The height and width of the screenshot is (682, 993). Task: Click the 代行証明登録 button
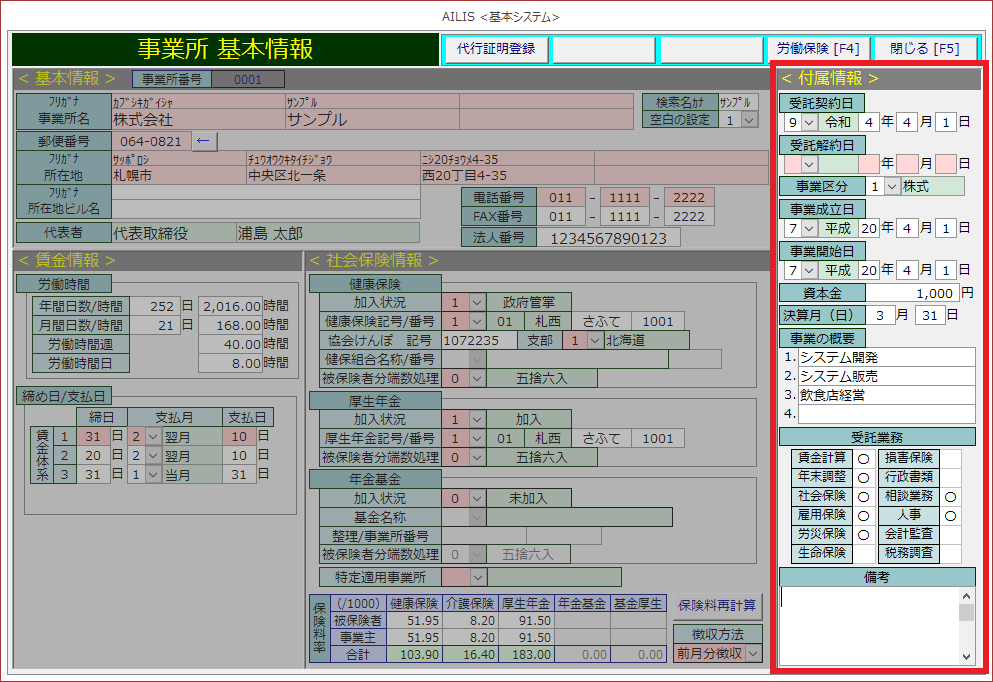click(x=495, y=48)
